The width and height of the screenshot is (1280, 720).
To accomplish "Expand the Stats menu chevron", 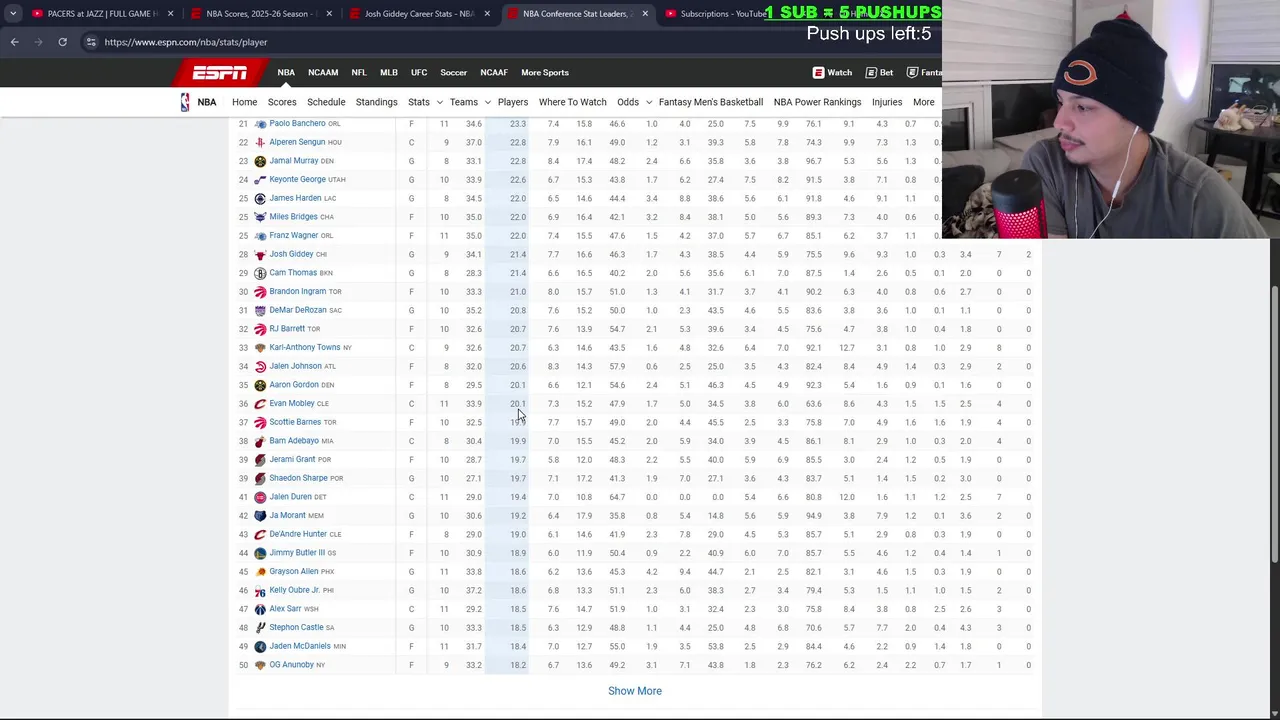I will pos(438,102).
